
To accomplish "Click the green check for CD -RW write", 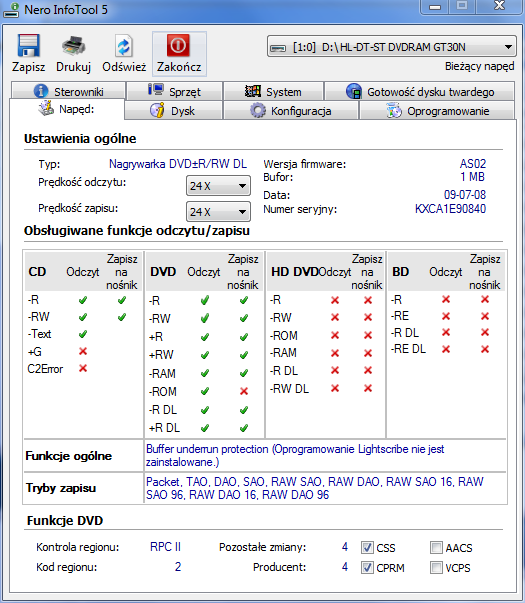I will pos(122,317).
